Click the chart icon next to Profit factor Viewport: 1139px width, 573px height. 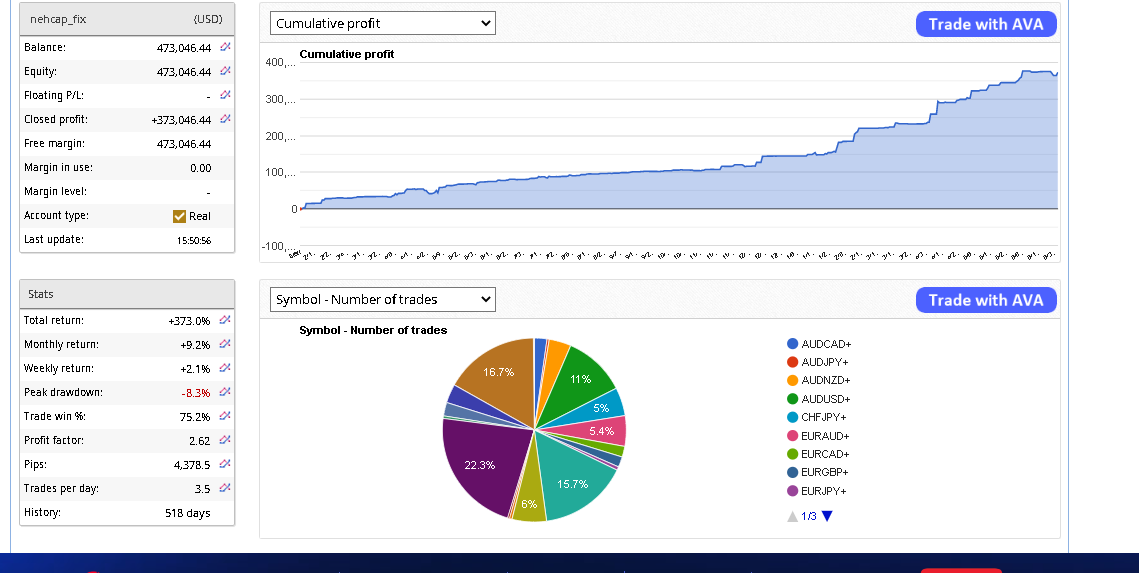click(x=225, y=440)
